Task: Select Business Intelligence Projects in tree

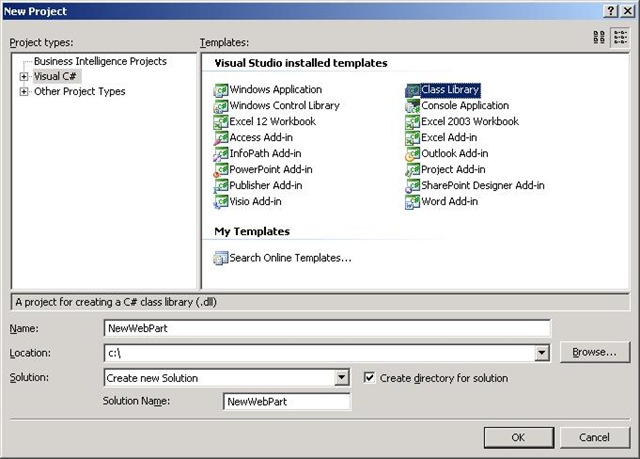Action: click(100, 61)
